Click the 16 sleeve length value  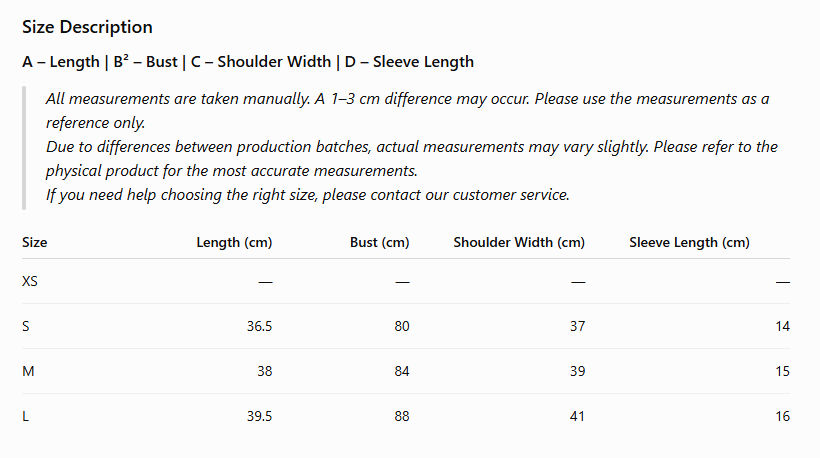point(782,416)
